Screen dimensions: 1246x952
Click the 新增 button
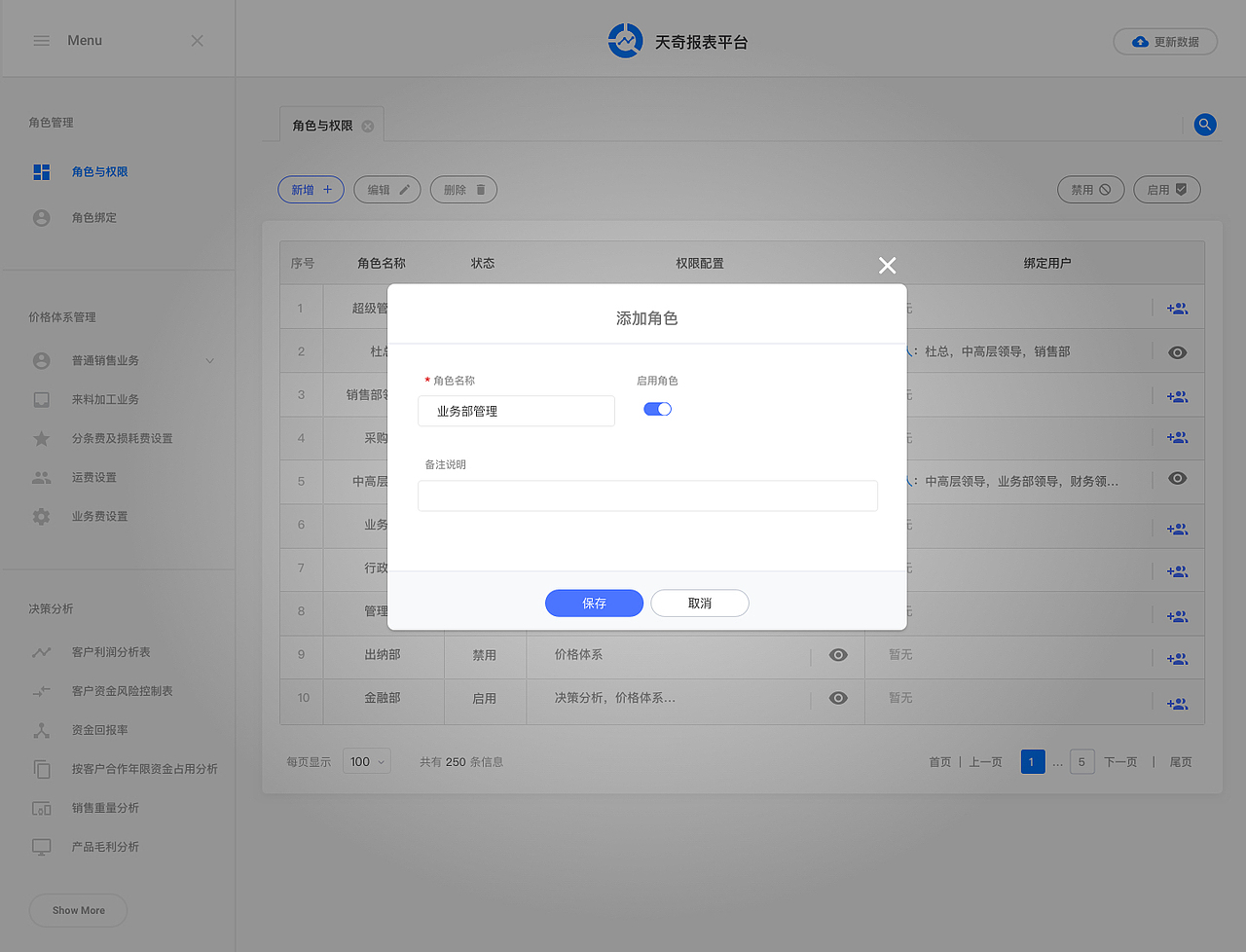point(311,190)
